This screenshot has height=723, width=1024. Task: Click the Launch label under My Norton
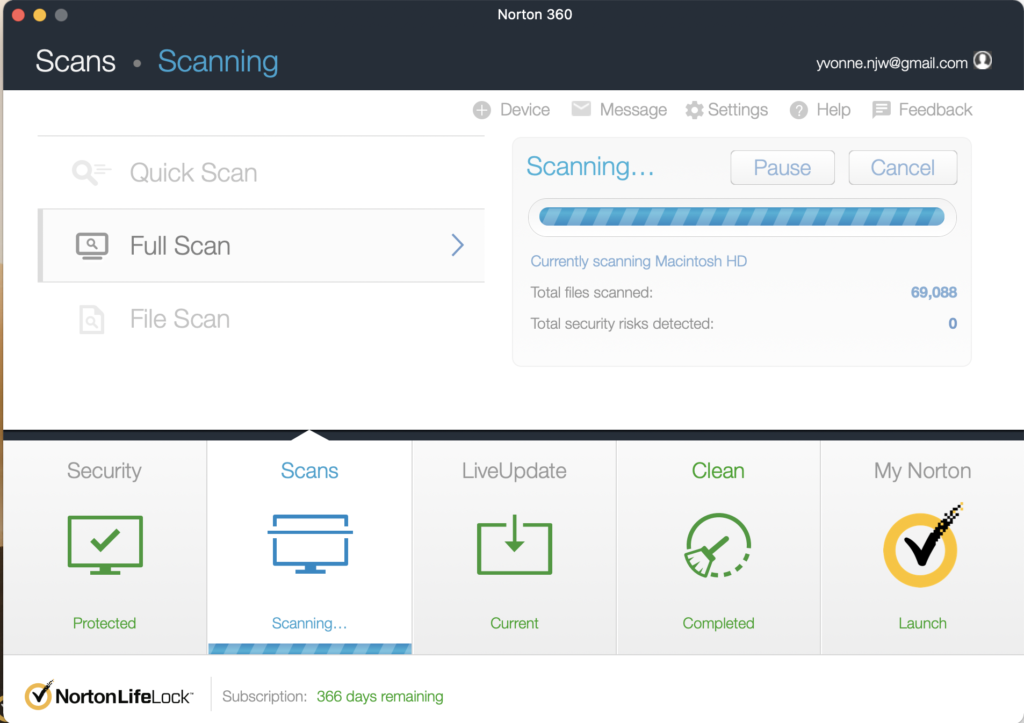pos(922,623)
